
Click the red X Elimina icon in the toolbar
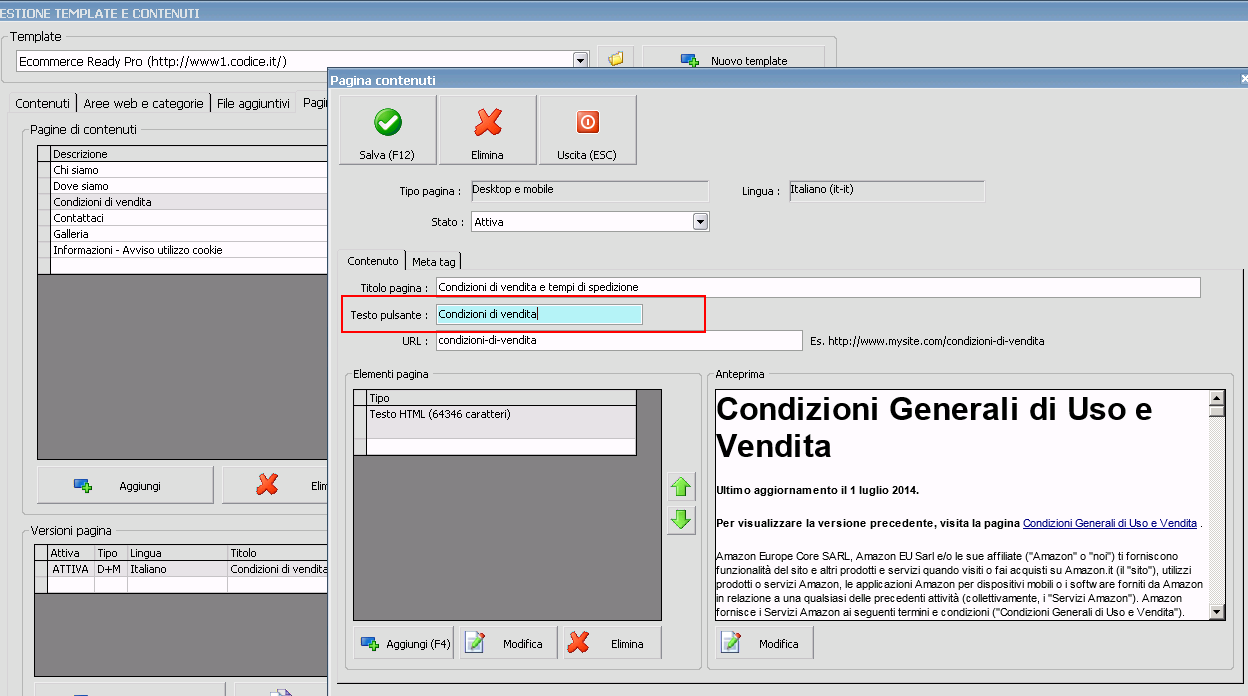click(x=487, y=122)
